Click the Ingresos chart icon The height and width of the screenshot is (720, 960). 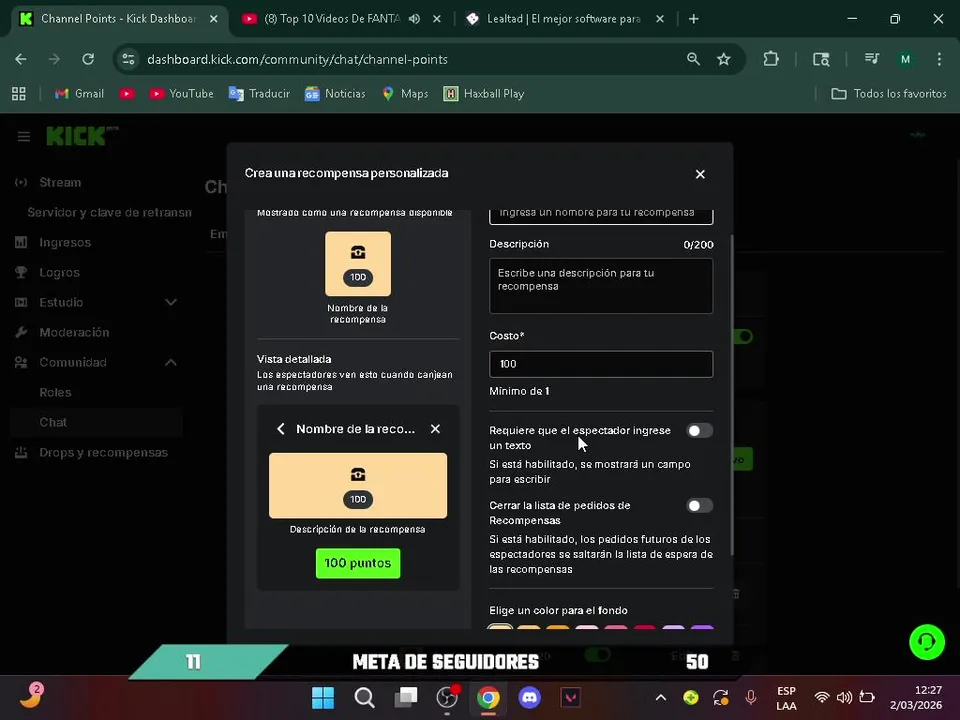click(x=21, y=242)
